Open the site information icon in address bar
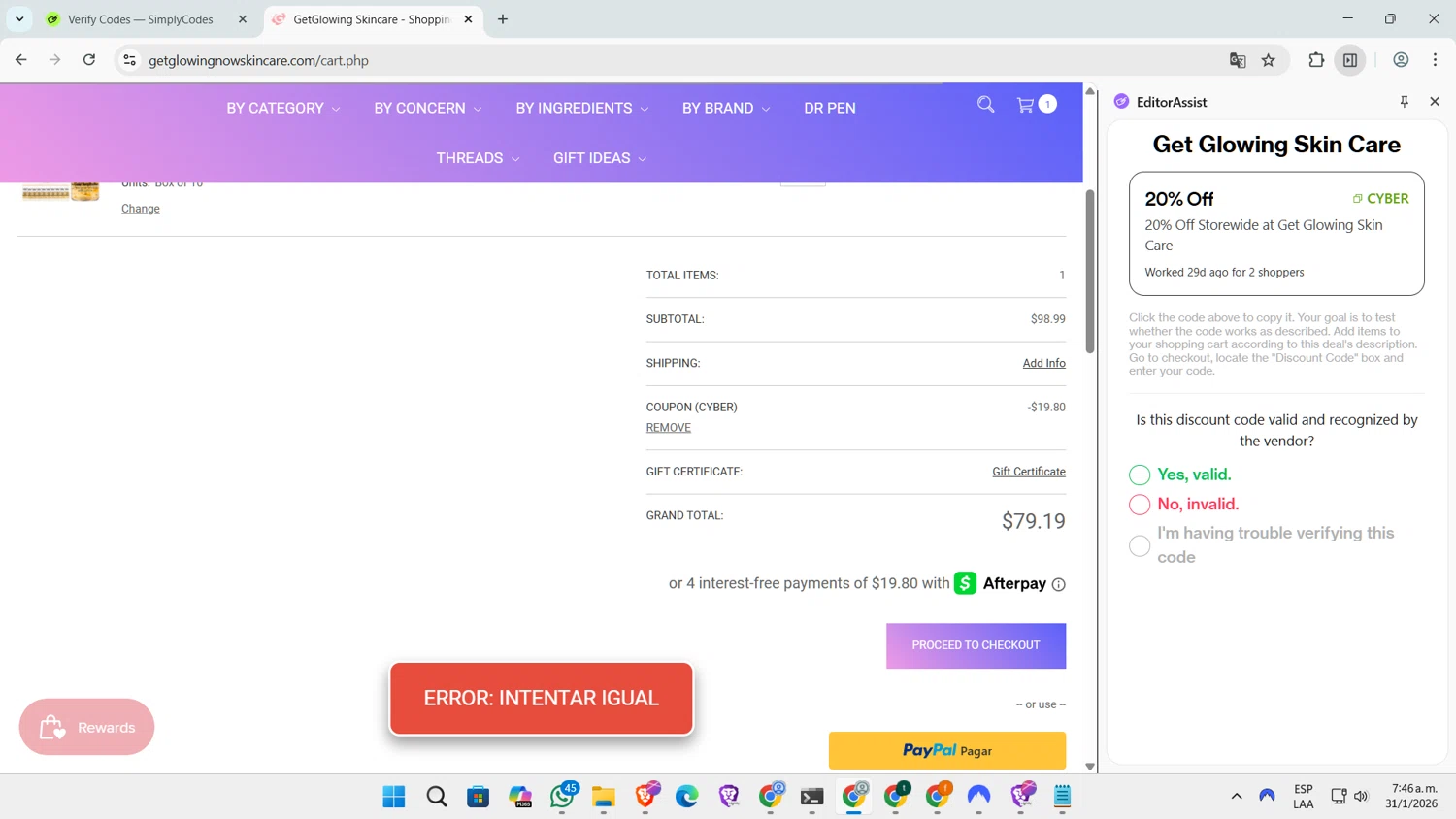Image resolution: width=1456 pixels, height=819 pixels. (x=129, y=60)
